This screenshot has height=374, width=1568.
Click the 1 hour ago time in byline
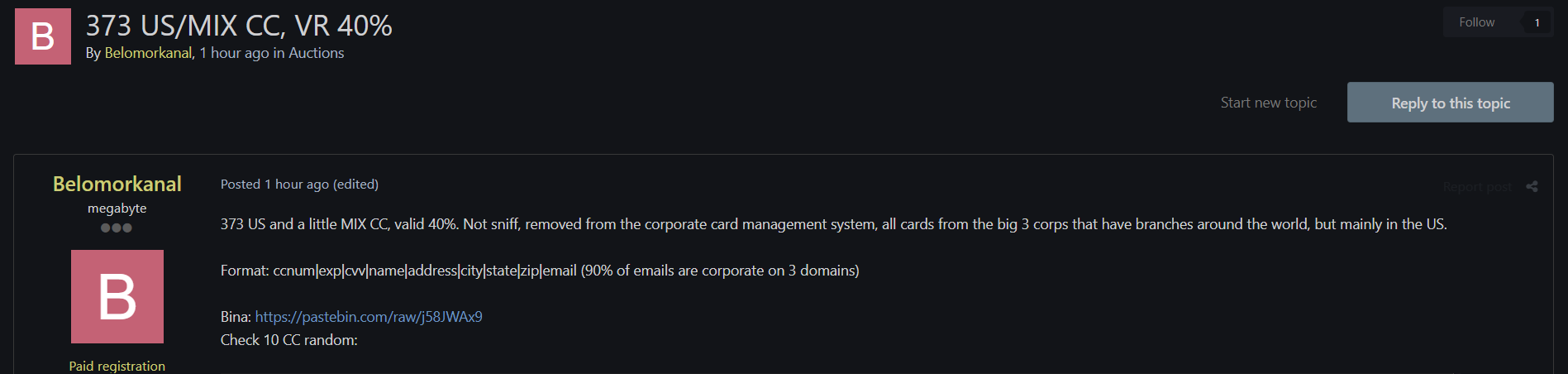(x=234, y=53)
